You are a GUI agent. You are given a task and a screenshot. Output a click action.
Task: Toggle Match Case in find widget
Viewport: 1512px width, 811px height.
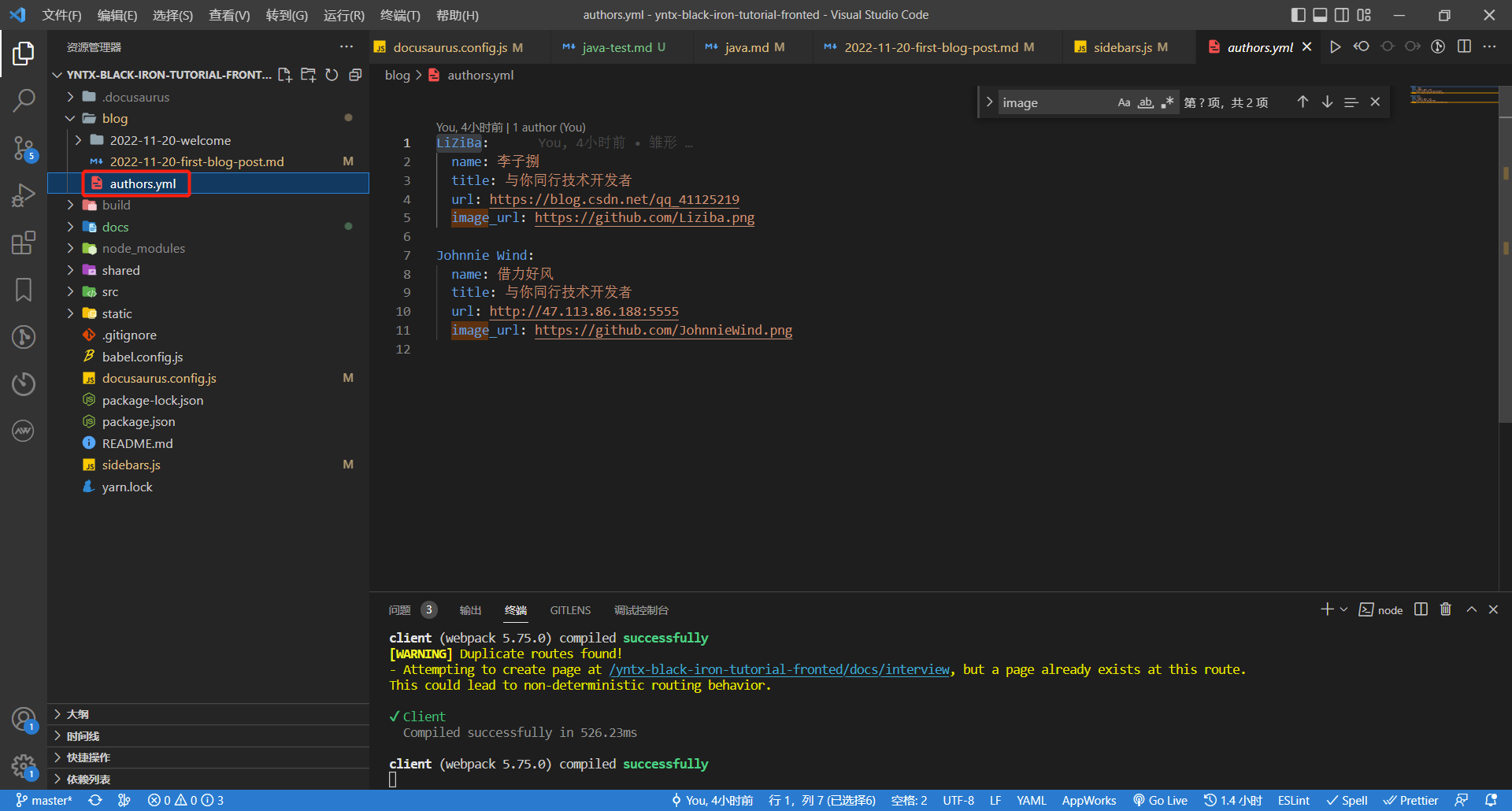tap(1124, 102)
